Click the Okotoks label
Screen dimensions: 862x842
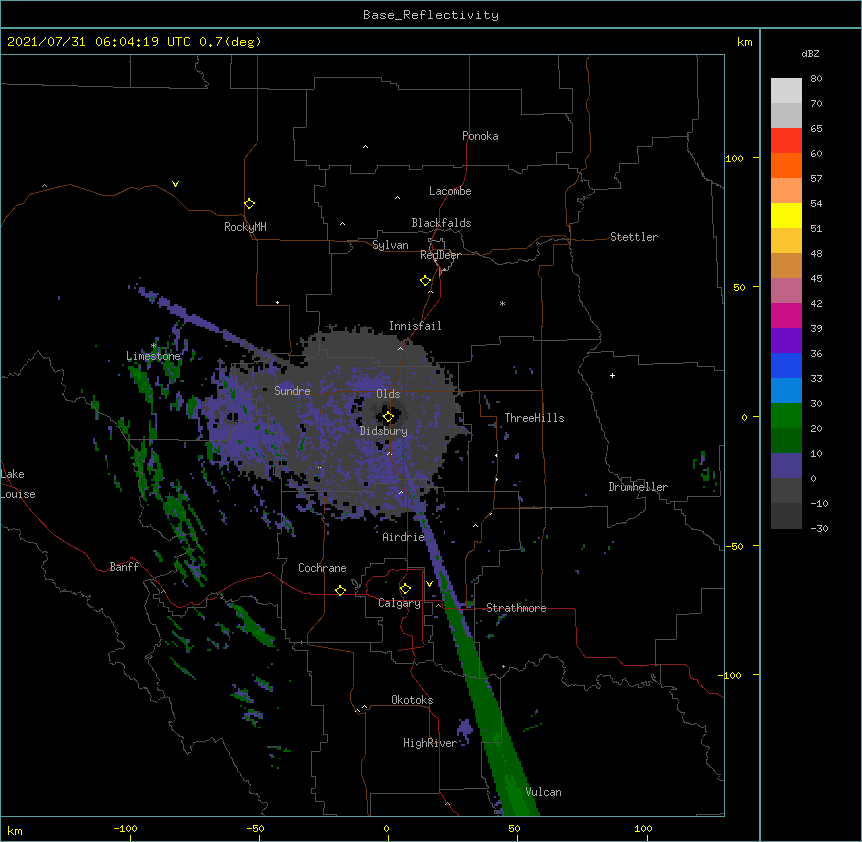412,700
